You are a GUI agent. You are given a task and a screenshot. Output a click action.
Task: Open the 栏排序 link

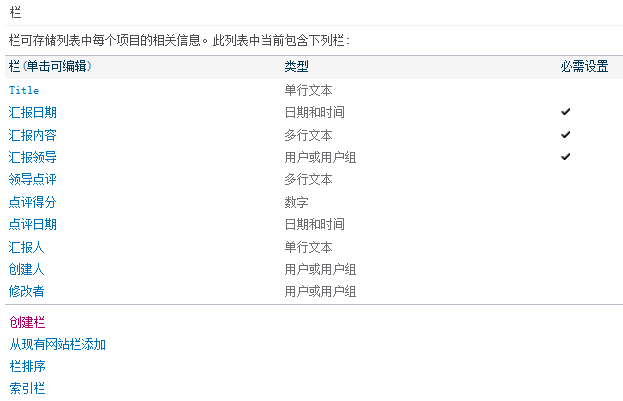pyautogui.click(x=27, y=366)
